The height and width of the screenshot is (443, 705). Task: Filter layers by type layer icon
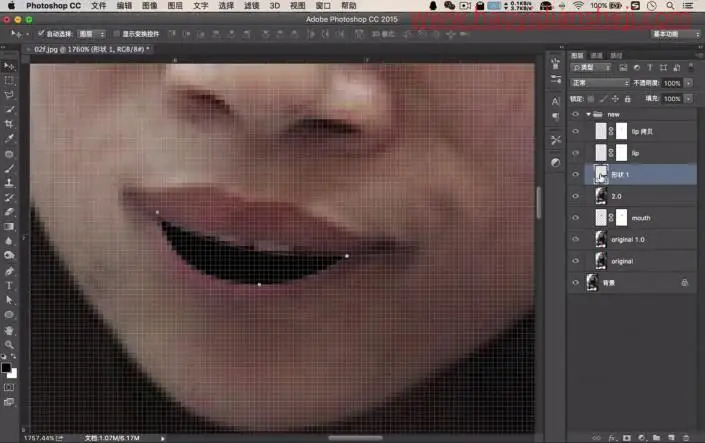pyautogui.click(x=650, y=68)
